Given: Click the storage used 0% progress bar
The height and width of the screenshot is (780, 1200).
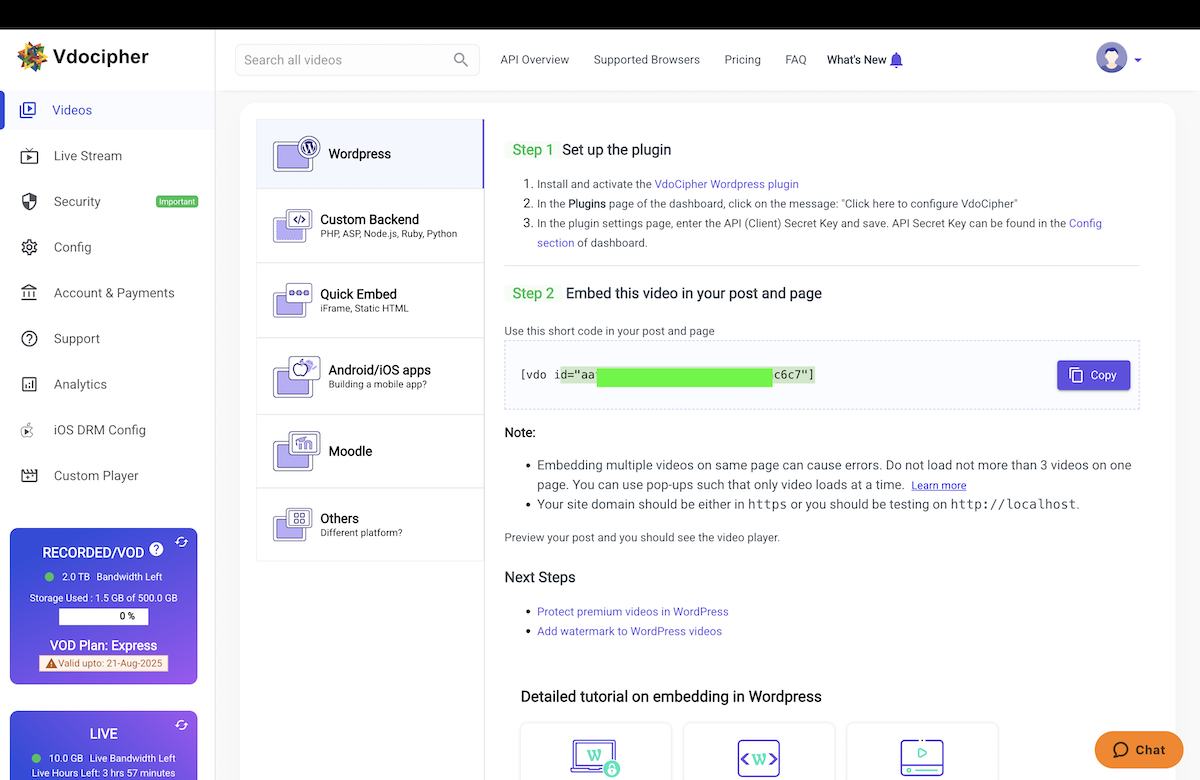Looking at the screenshot, I should pos(103,617).
